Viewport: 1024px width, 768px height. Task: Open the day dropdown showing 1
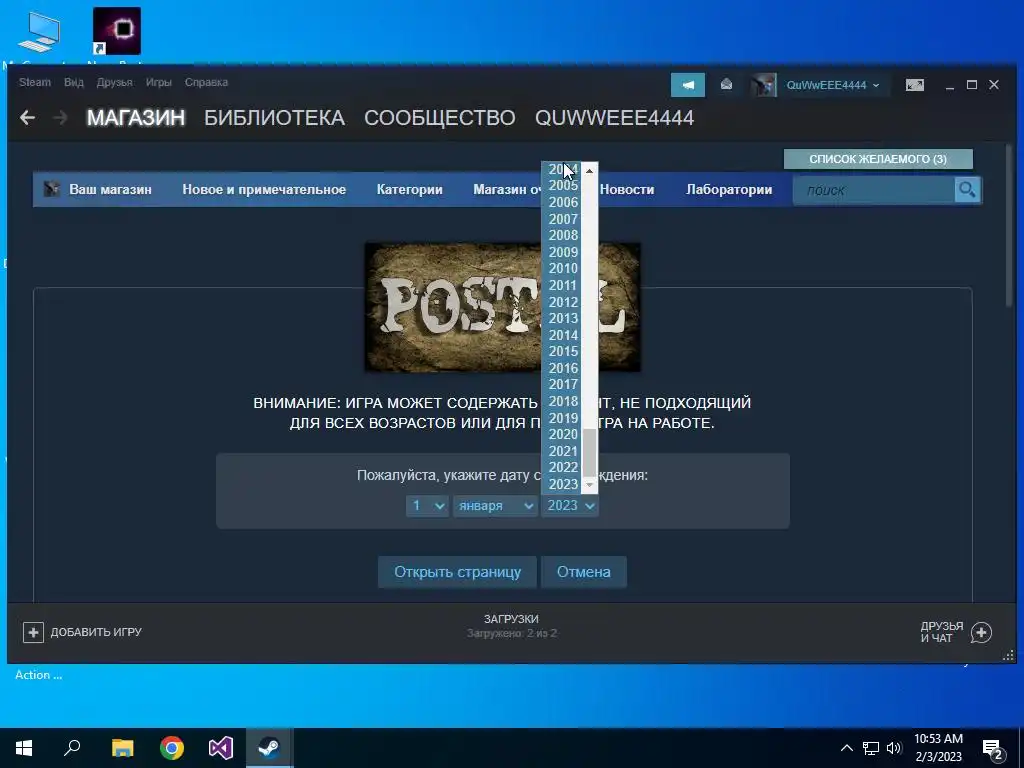pos(427,505)
